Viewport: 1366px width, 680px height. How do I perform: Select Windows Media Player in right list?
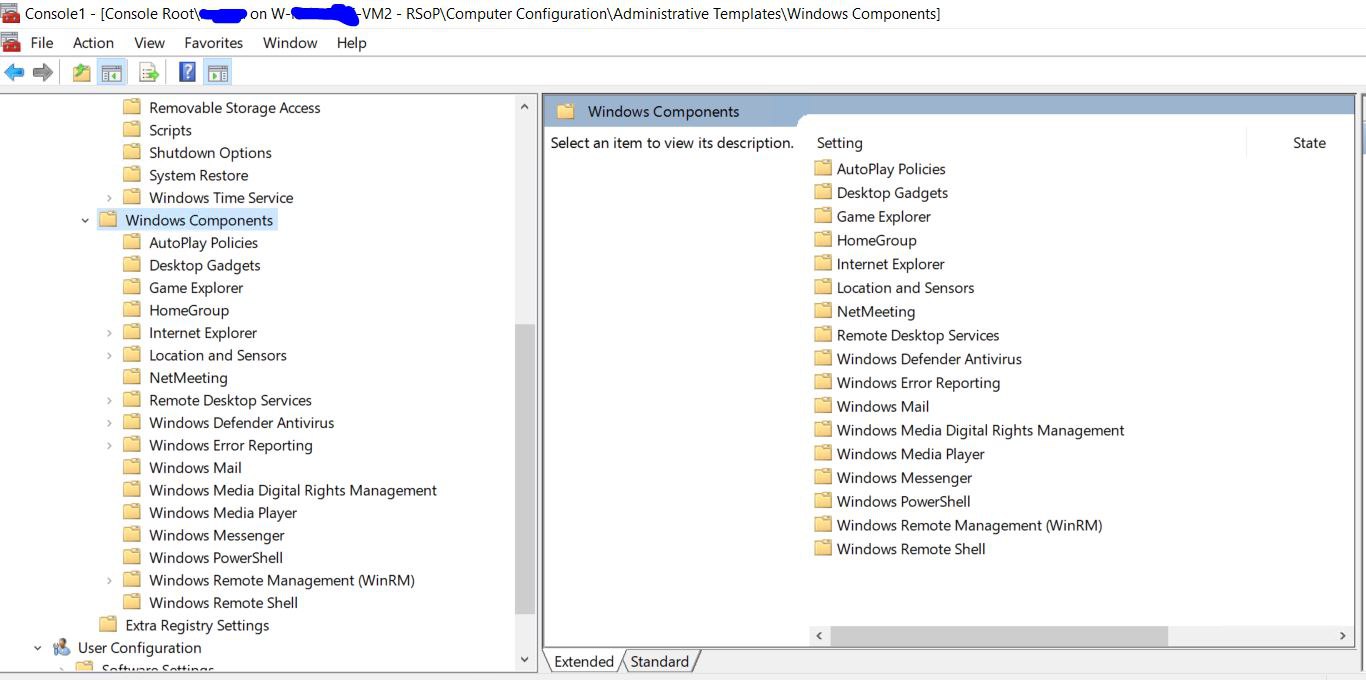(x=910, y=454)
